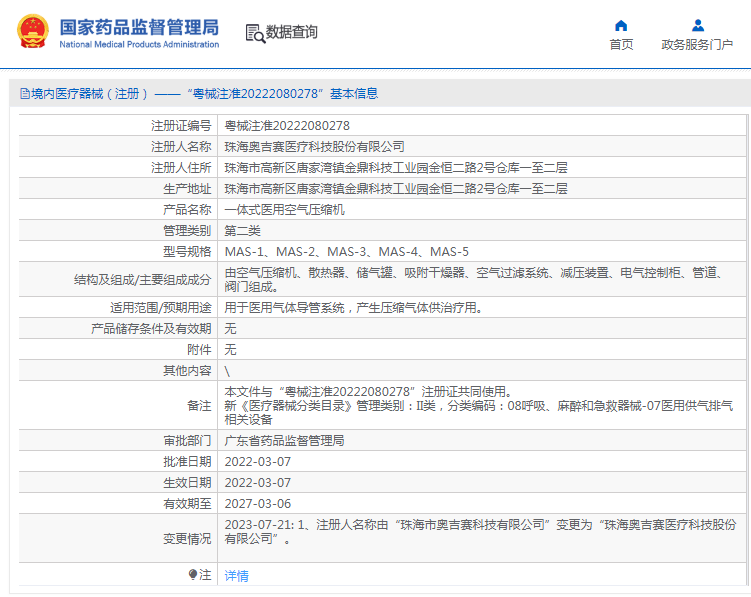
Task: Click the 境内医疗器械（注册）基本信息 heading
Action: point(205,93)
